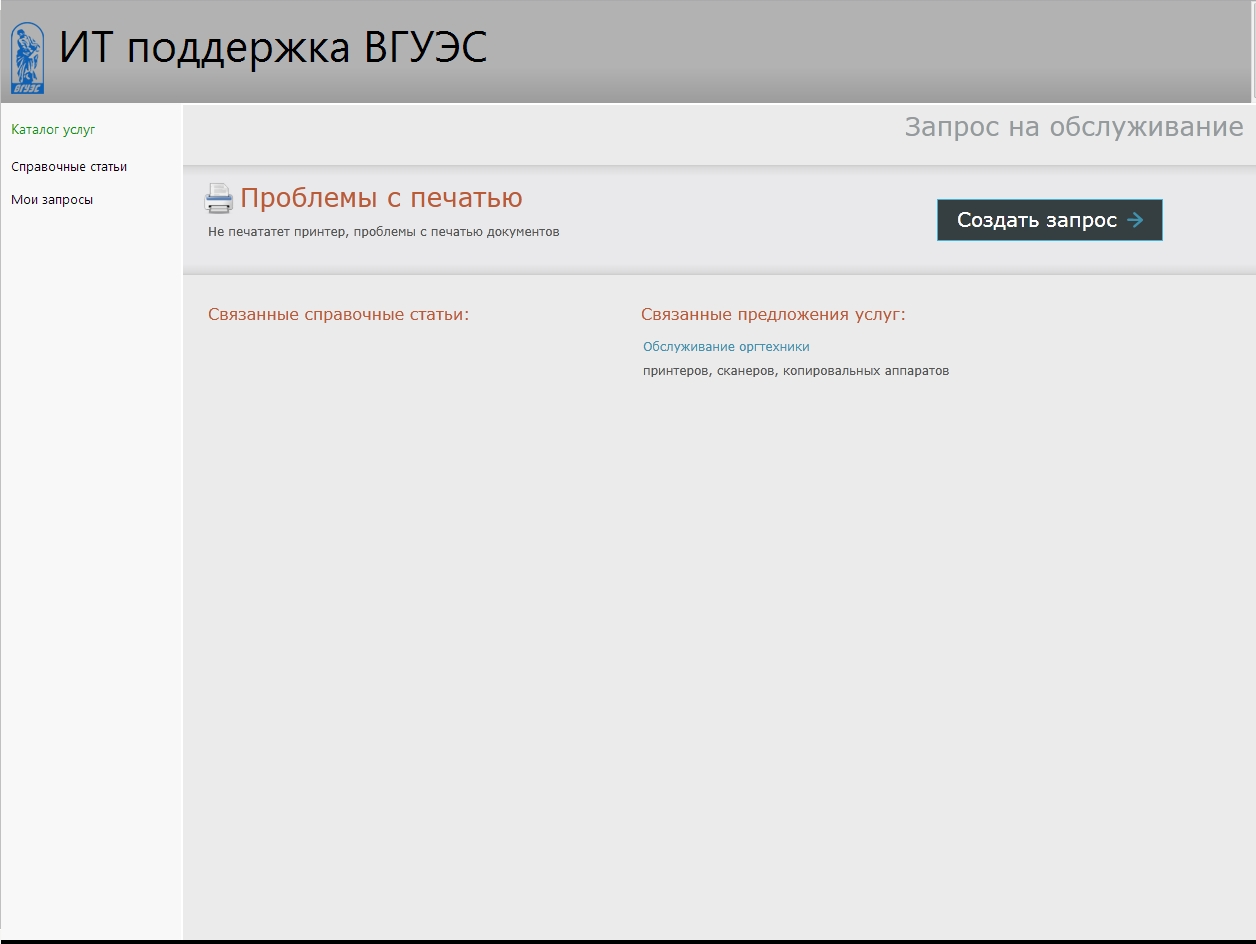The width and height of the screenshot is (1256, 944).
Task: Click the принтеров, сканеров, копировальных аппаратов text
Action: [x=795, y=371]
